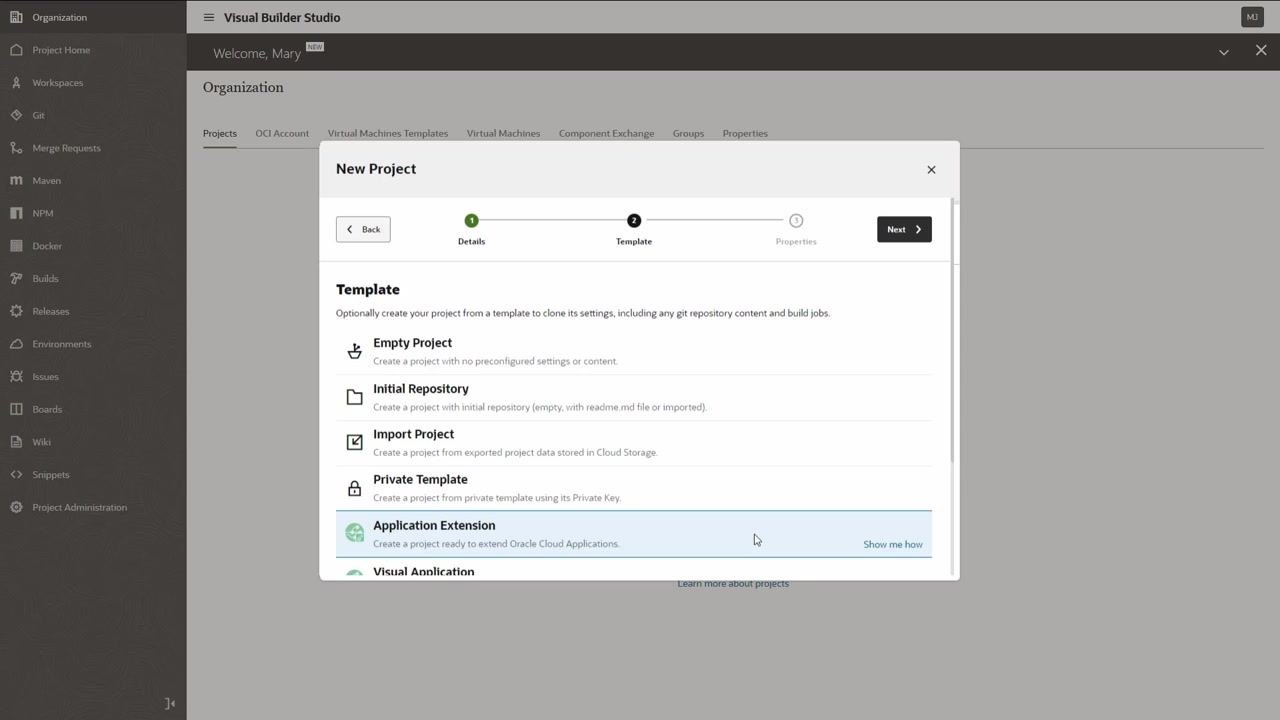This screenshot has height=720, width=1280.
Task: Open Learn more about projects link
Action: [733, 584]
